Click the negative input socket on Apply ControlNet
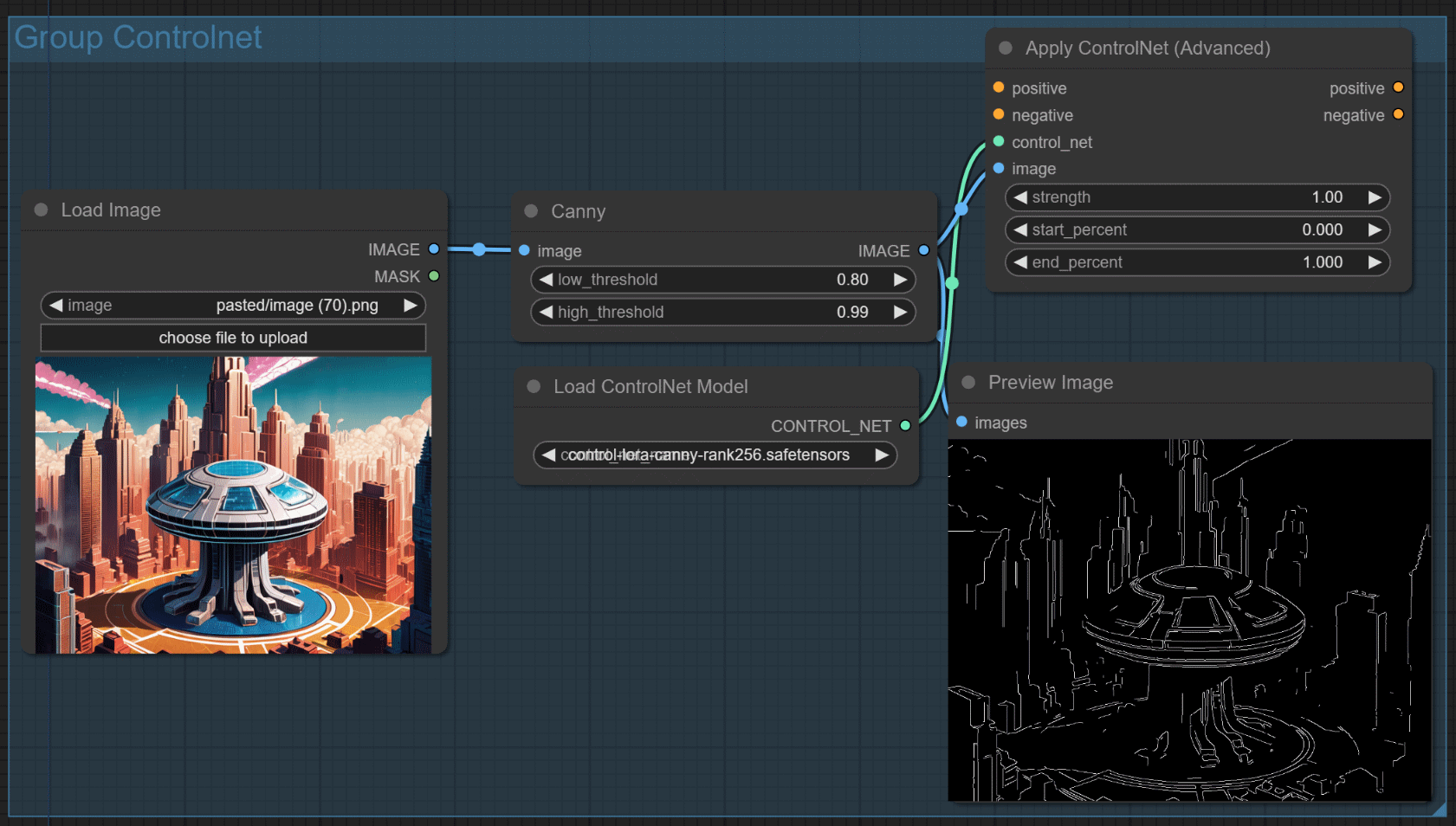This screenshot has width=1456, height=826. click(x=999, y=114)
